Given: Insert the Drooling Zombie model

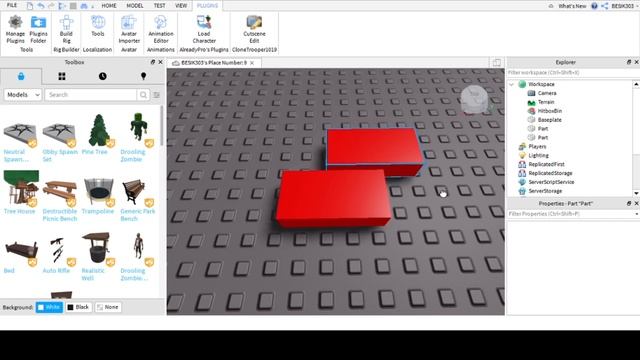Looking at the screenshot, I should tap(138, 130).
